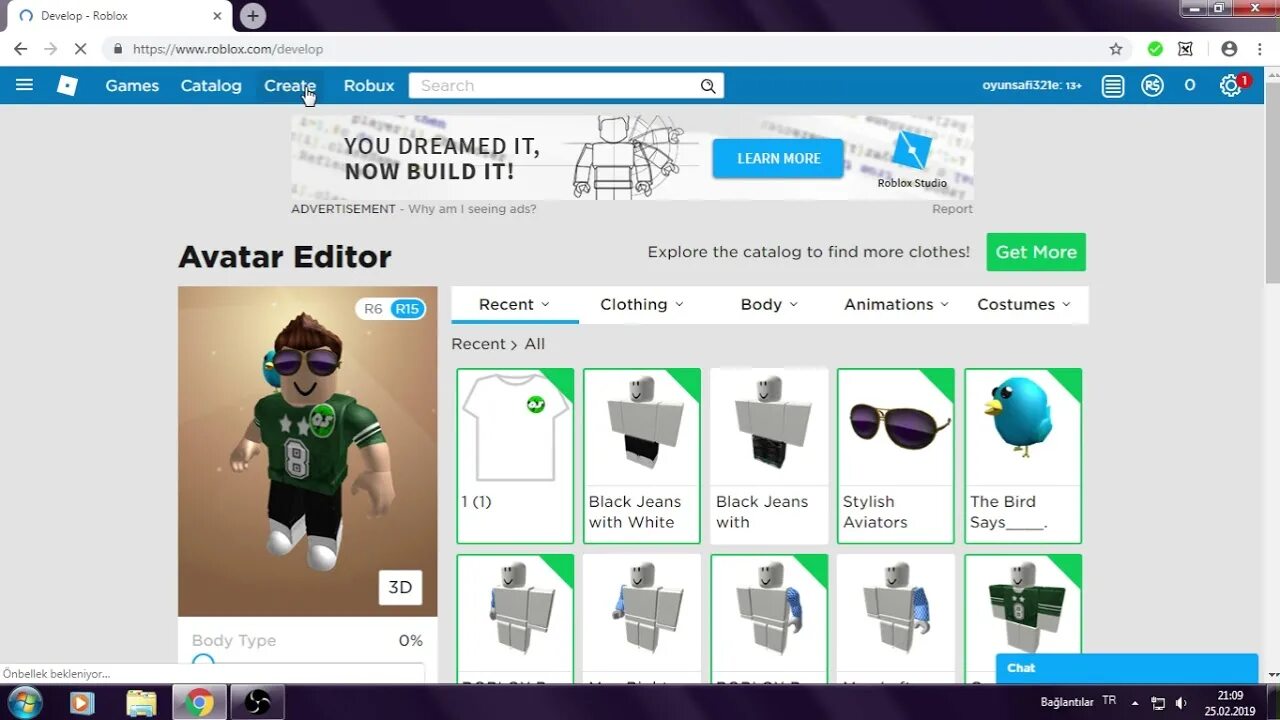
Task: Click the browser address bar
Action: coord(600,48)
